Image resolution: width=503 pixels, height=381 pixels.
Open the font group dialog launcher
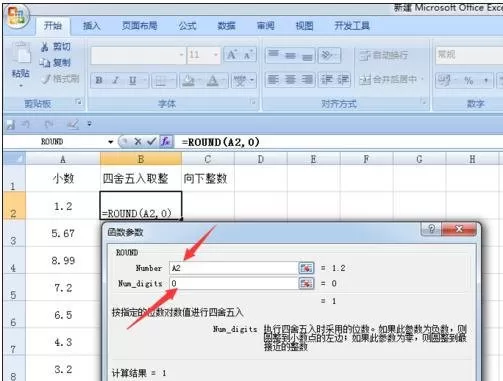coord(253,102)
